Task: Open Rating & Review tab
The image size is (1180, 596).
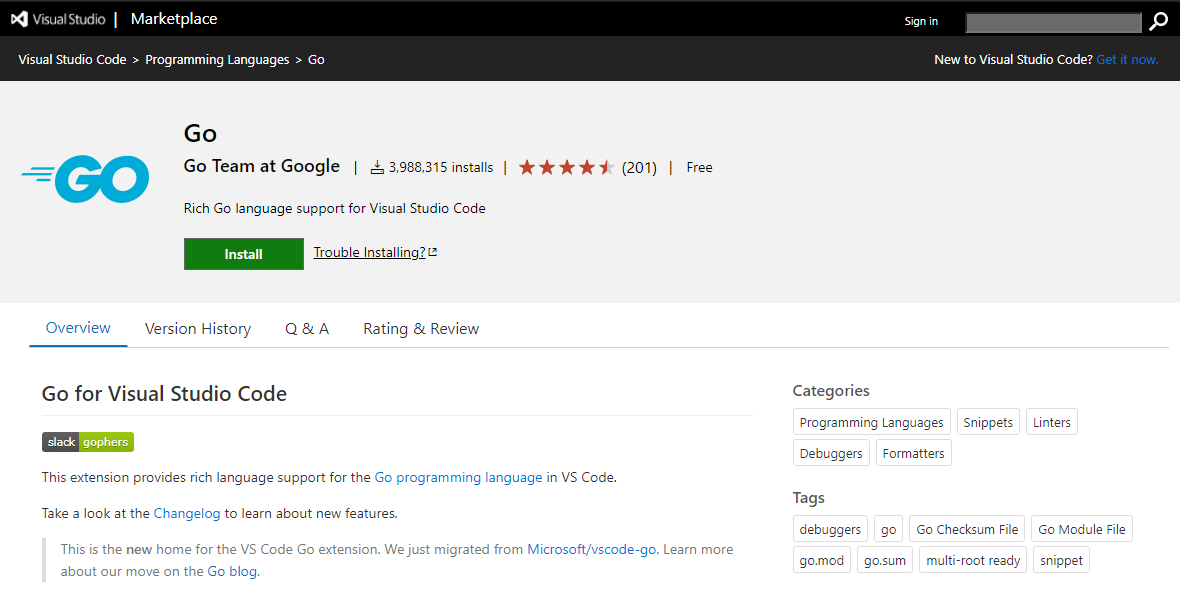Action: (x=421, y=329)
